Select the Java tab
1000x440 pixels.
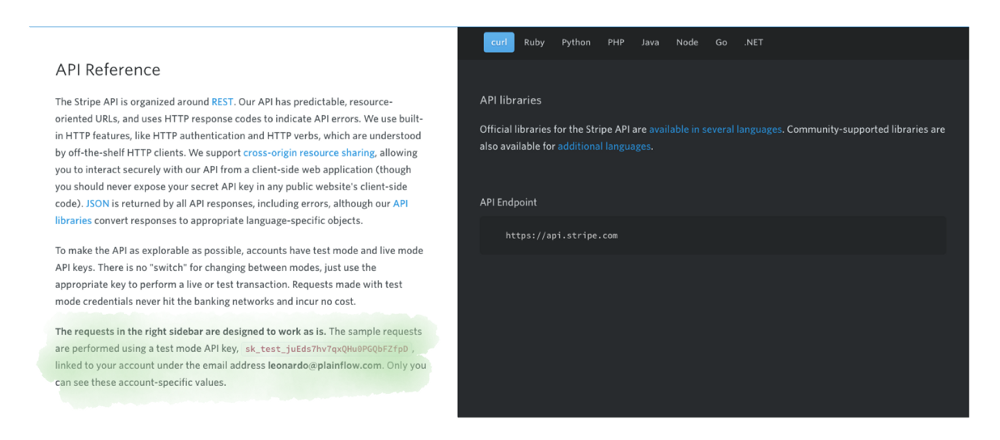coord(651,43)
